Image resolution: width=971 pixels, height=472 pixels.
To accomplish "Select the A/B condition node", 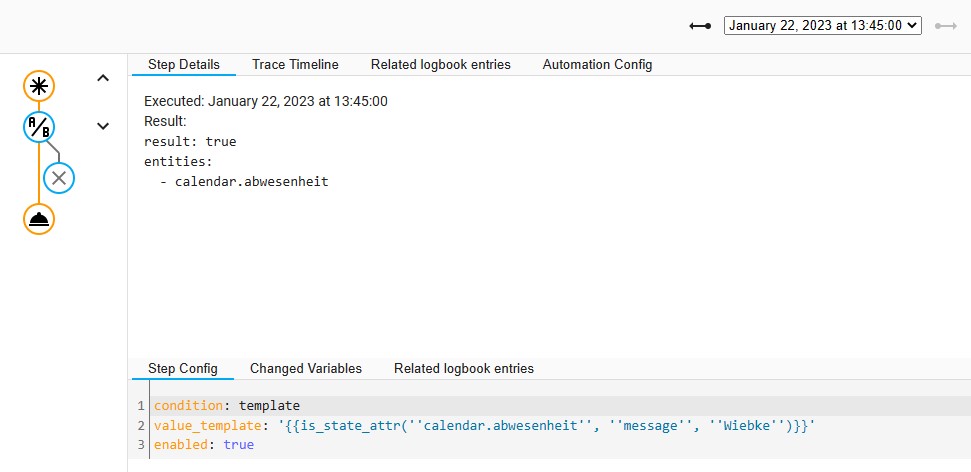I will 39,128.
